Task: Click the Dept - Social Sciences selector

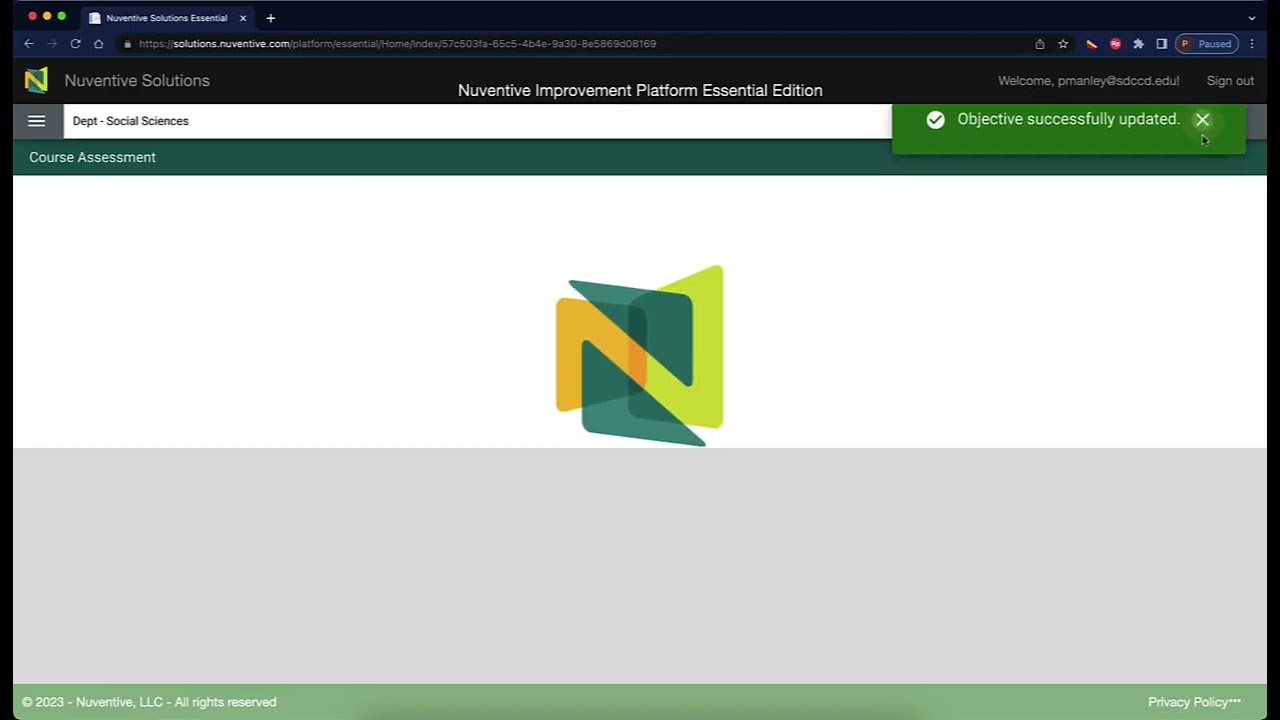Action: (x=478, y=121)
